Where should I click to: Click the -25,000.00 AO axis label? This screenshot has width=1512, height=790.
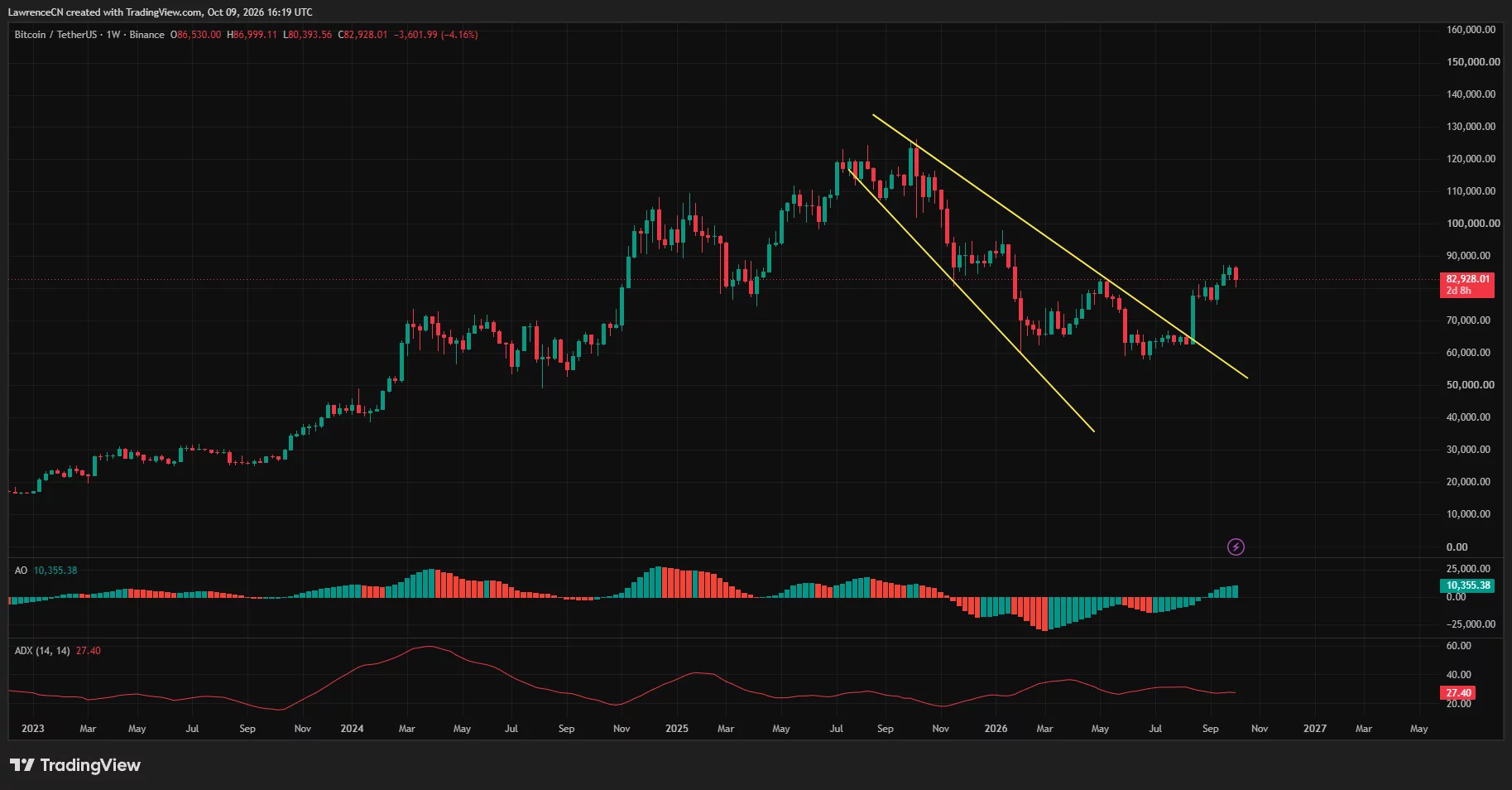coord(1471,624)
